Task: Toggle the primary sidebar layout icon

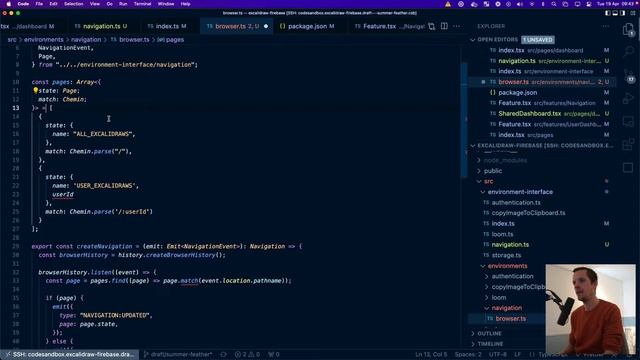Action: click(608, 13)
